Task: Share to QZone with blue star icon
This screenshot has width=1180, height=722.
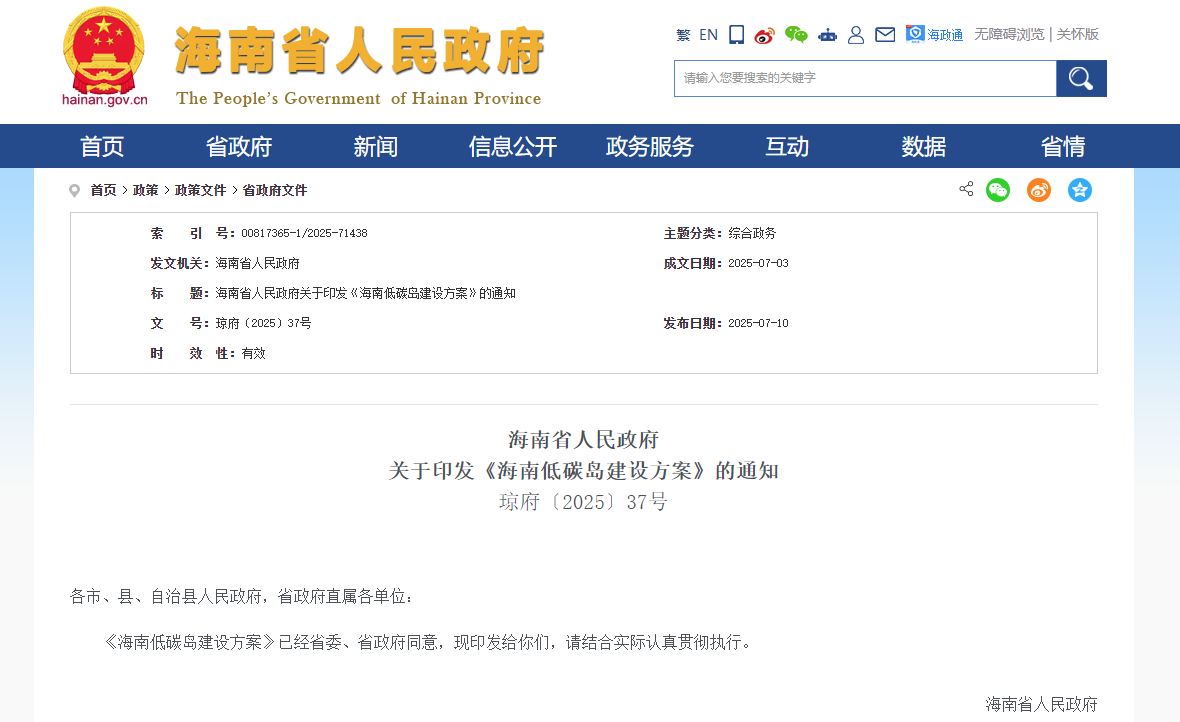Action: coord(1080,190)
